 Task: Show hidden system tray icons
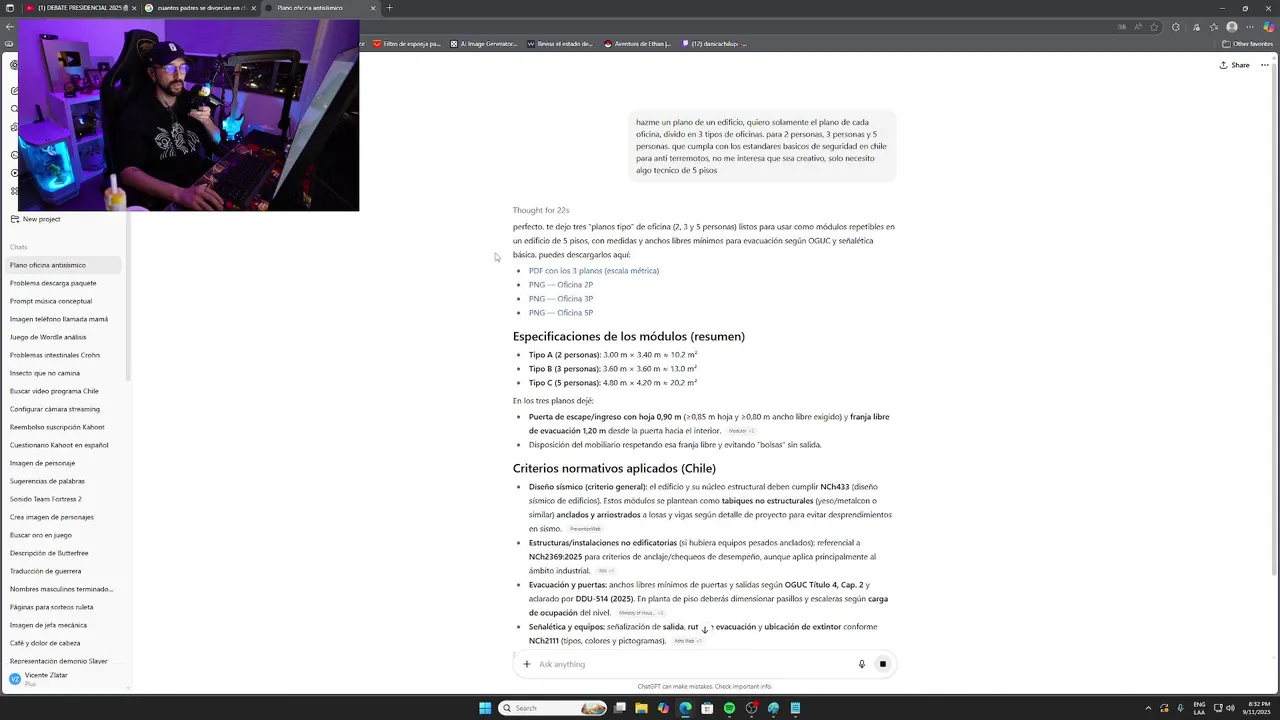(x=1149, y=708)
